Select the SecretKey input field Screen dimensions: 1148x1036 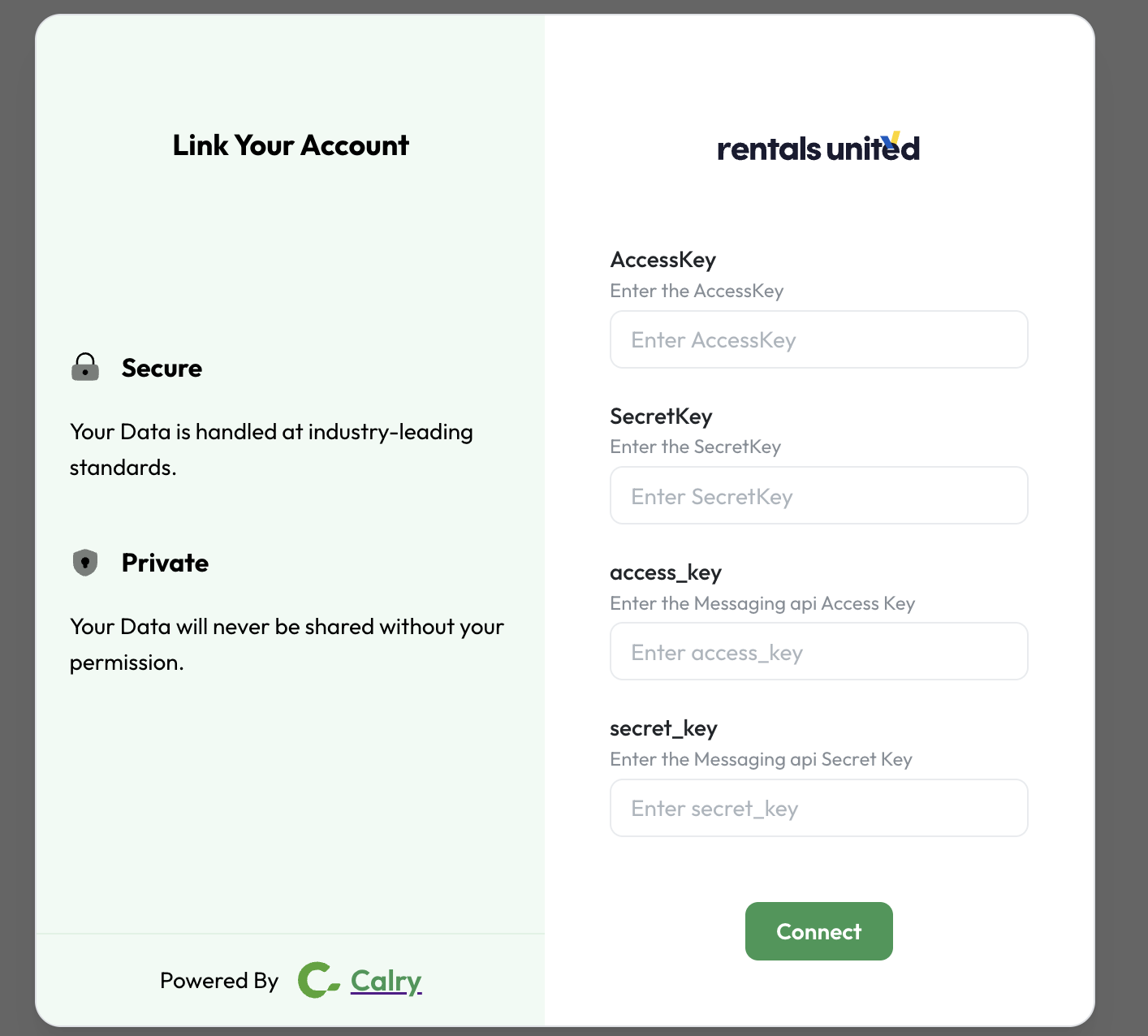818,495
